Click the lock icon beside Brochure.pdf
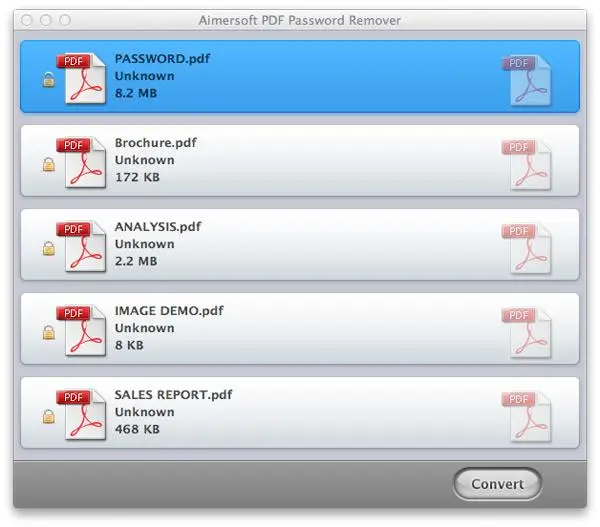 click(49, 165)
